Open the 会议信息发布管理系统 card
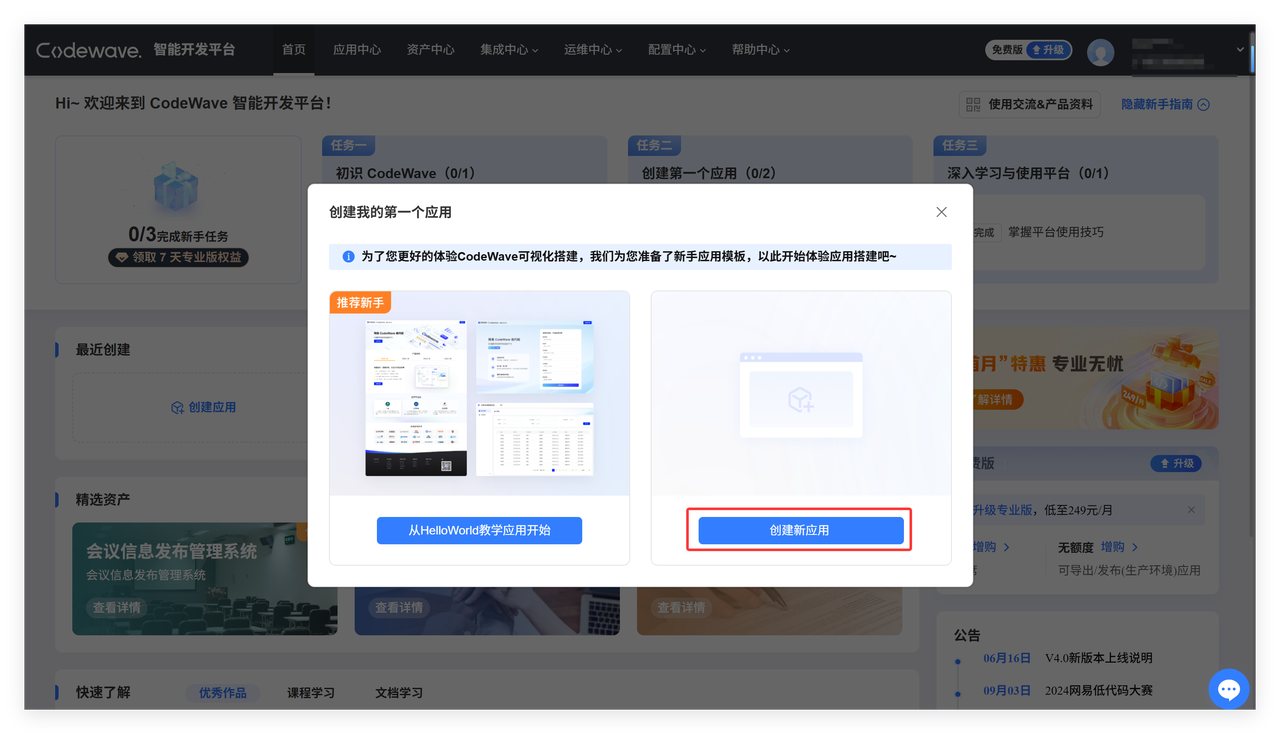The height and width of the screenshot is (734, 1280). click(x=204, y=578)
